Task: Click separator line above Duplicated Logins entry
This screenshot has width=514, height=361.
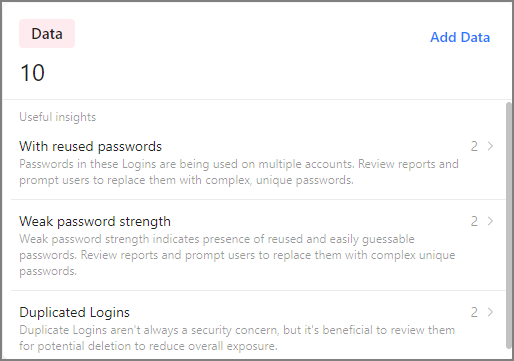Action: coord(258,290)
